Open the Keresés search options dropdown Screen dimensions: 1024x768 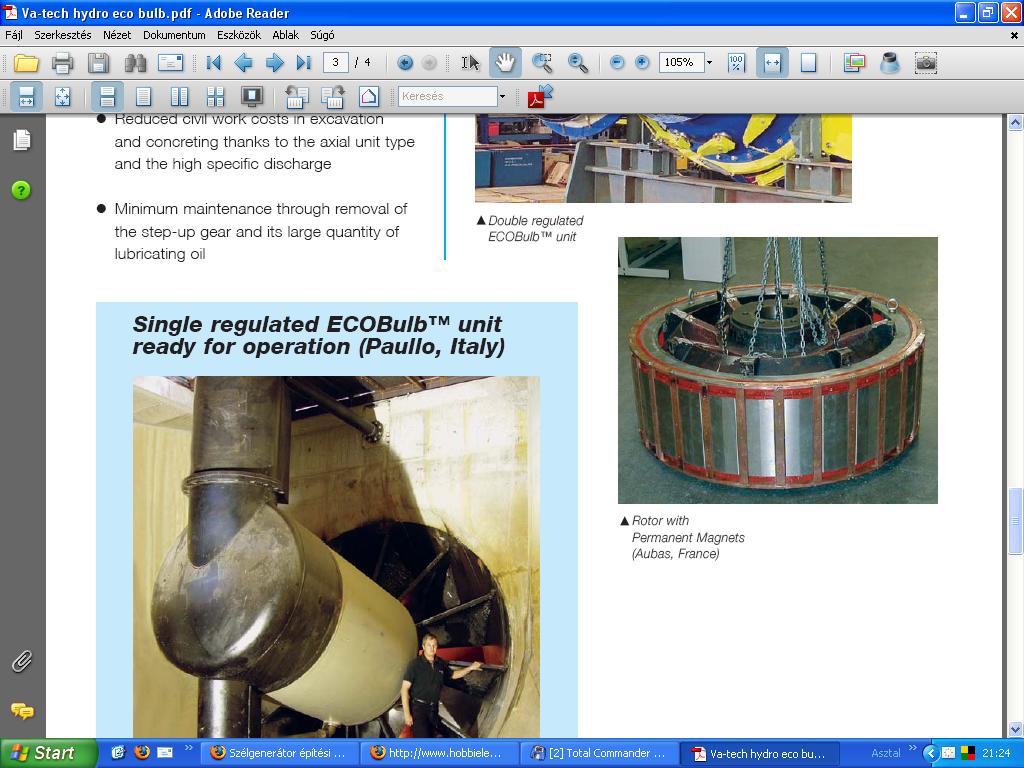[502, 96]
